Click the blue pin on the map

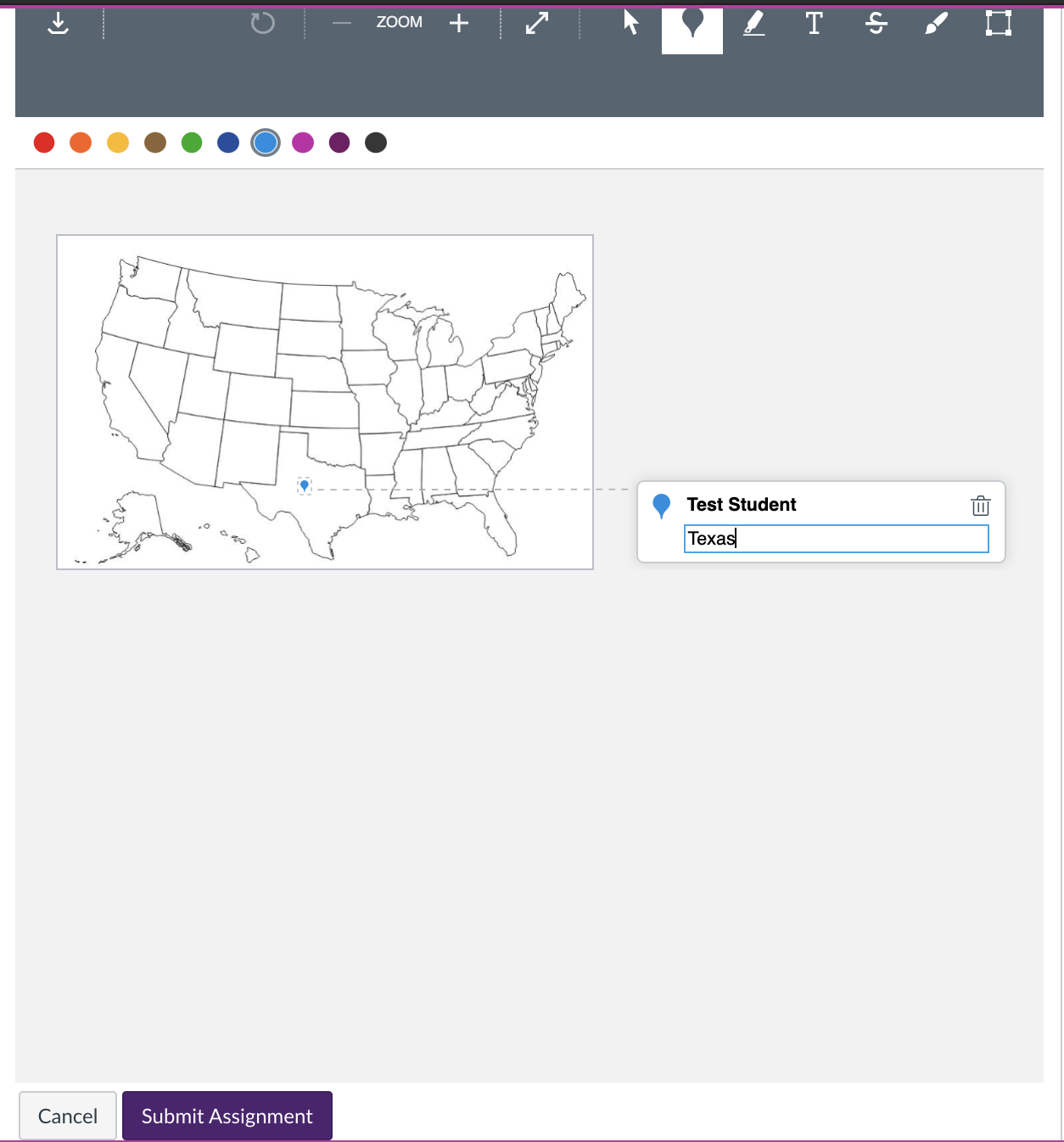pyautogui.click(x=305, y=485)
